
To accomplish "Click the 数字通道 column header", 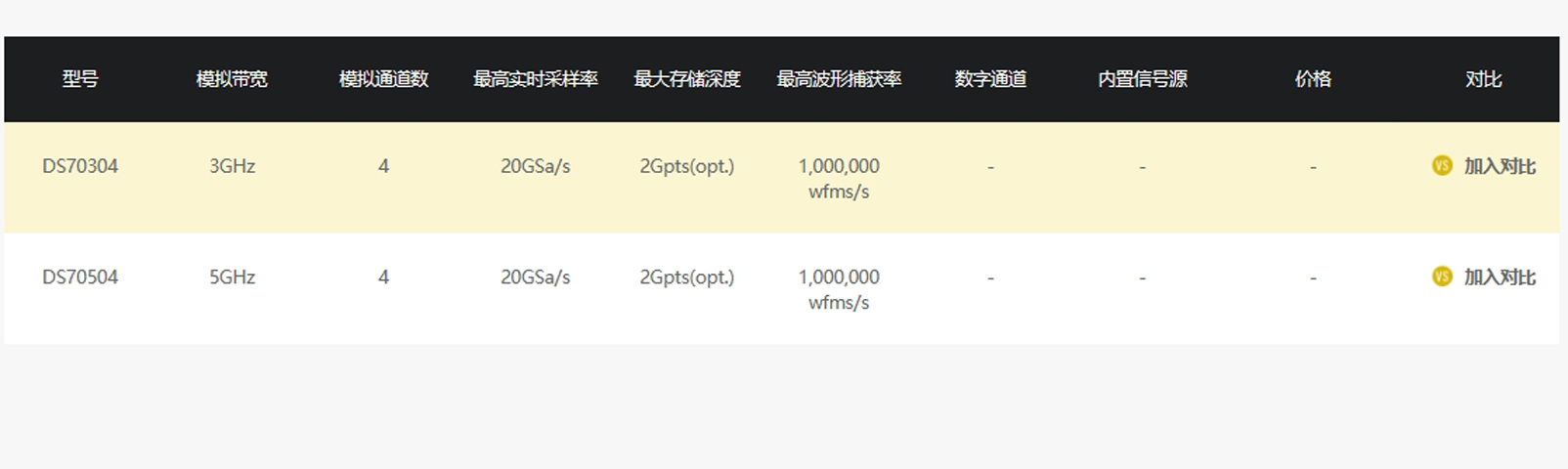I will (x=990, y=79).
